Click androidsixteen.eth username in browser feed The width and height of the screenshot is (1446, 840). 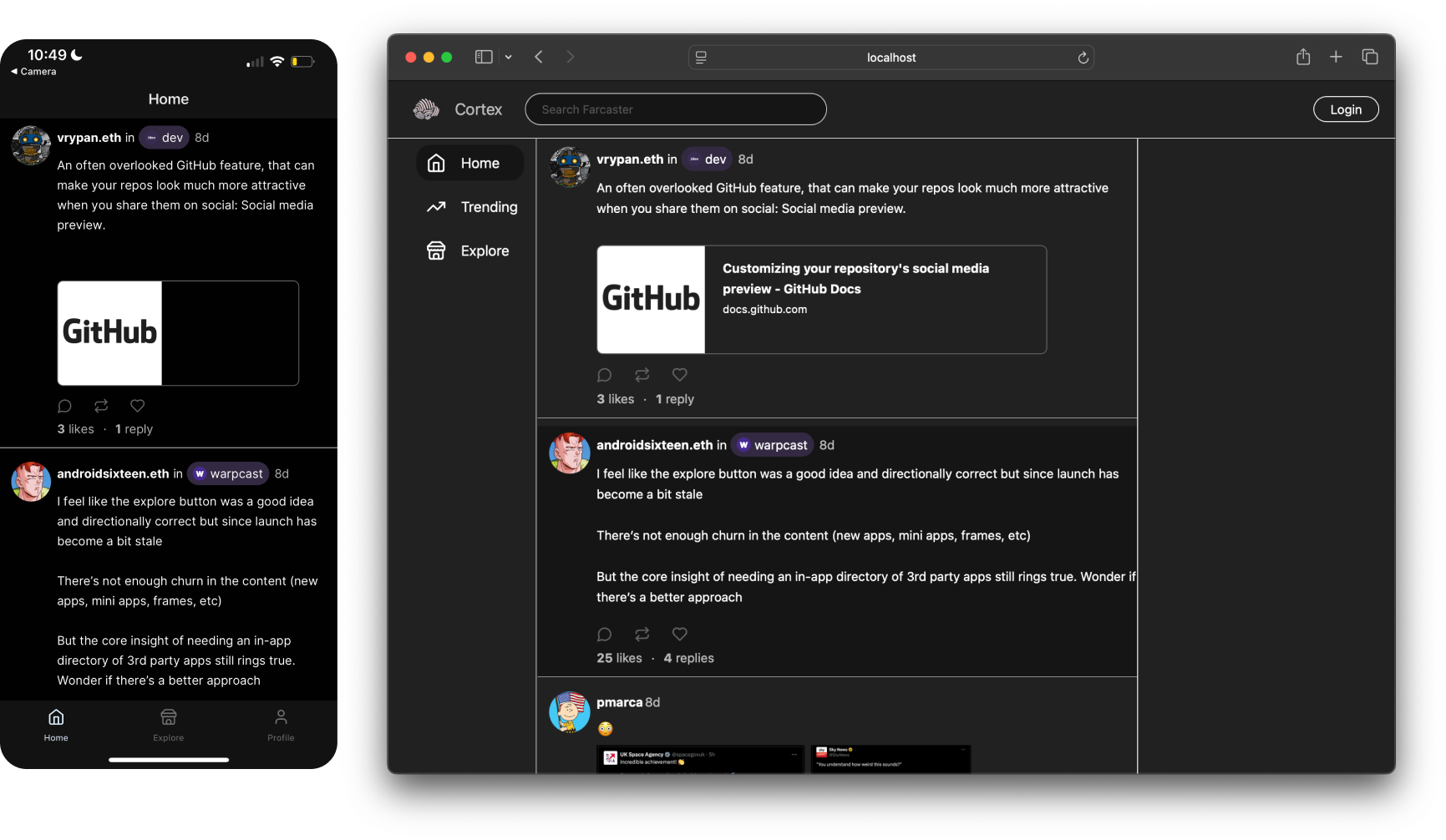pos(655,445)
